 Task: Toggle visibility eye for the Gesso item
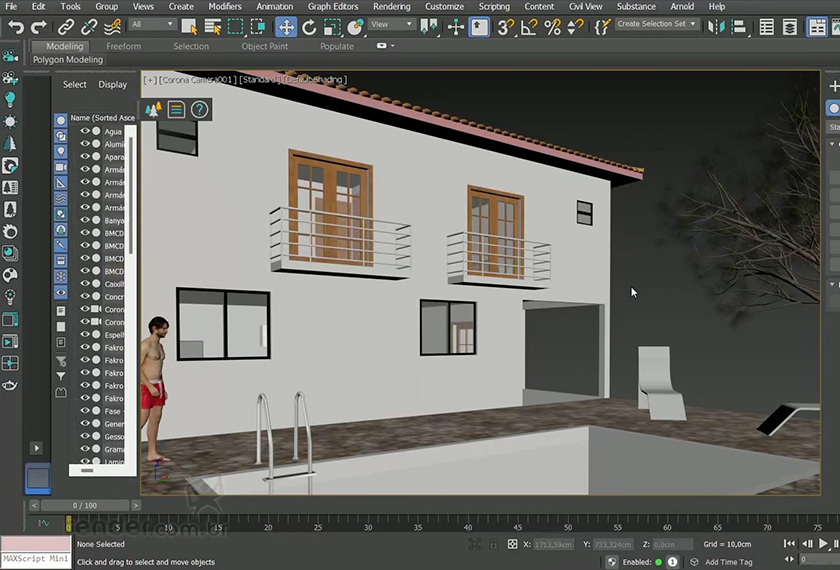tap(85, 437)
